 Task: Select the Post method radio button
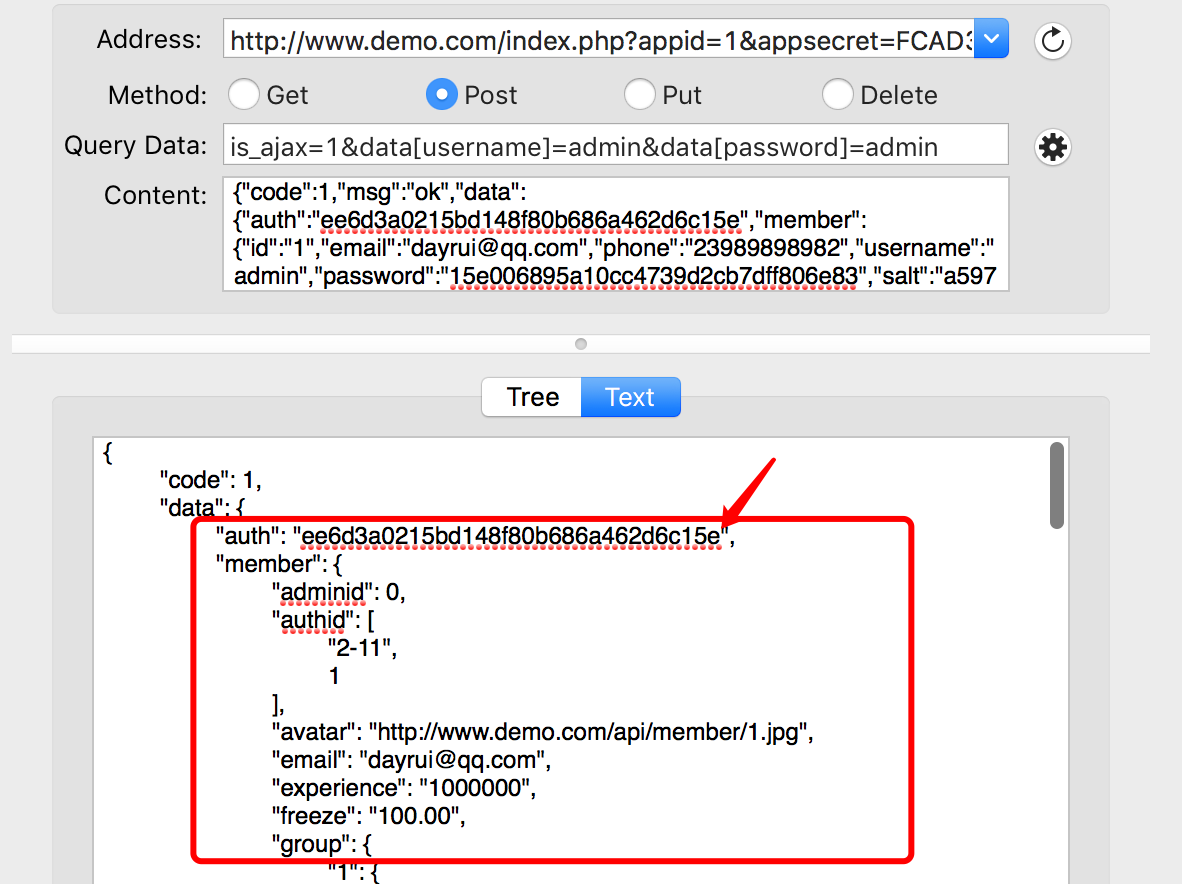pos(442,95)
